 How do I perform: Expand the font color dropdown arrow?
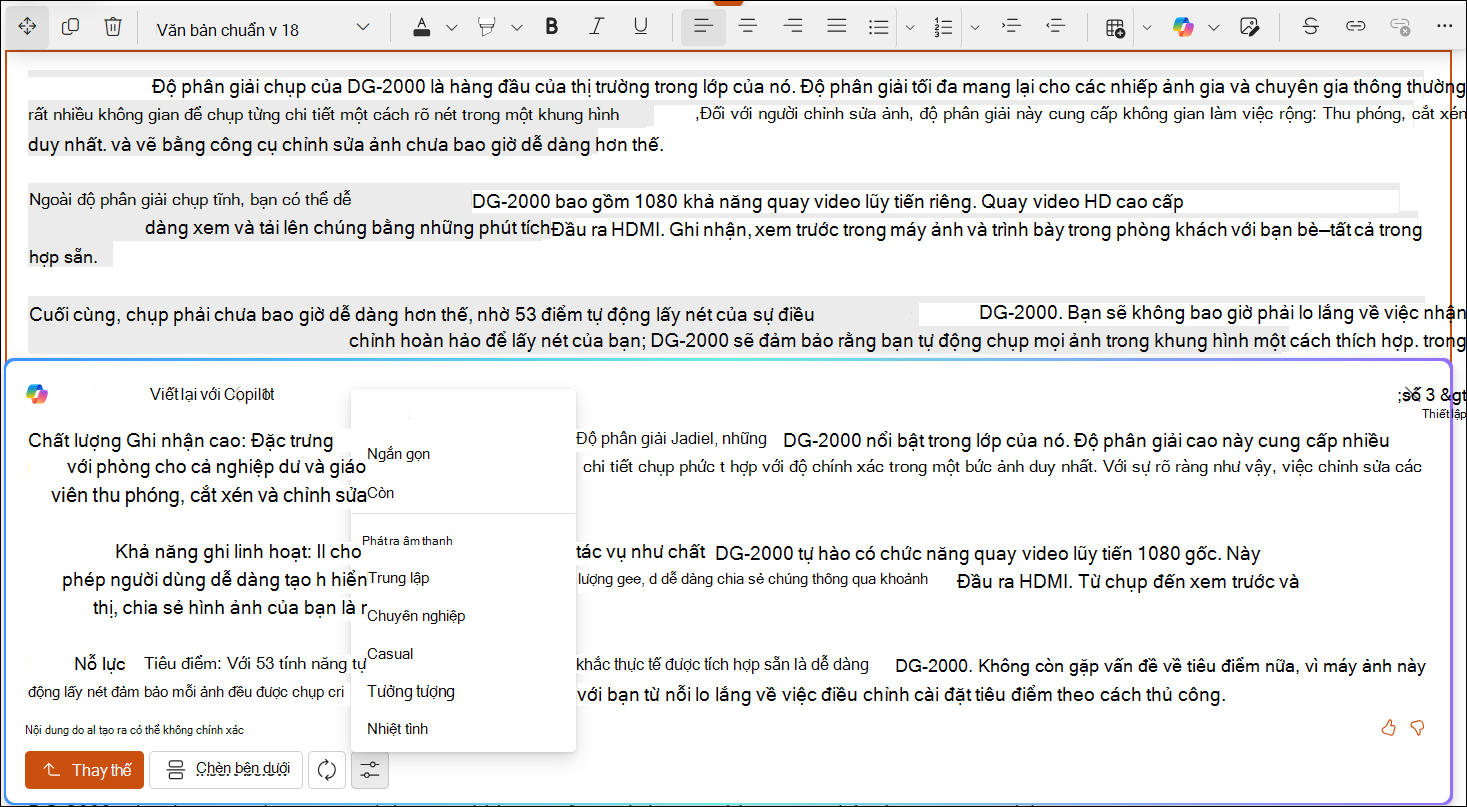[451, 27]
